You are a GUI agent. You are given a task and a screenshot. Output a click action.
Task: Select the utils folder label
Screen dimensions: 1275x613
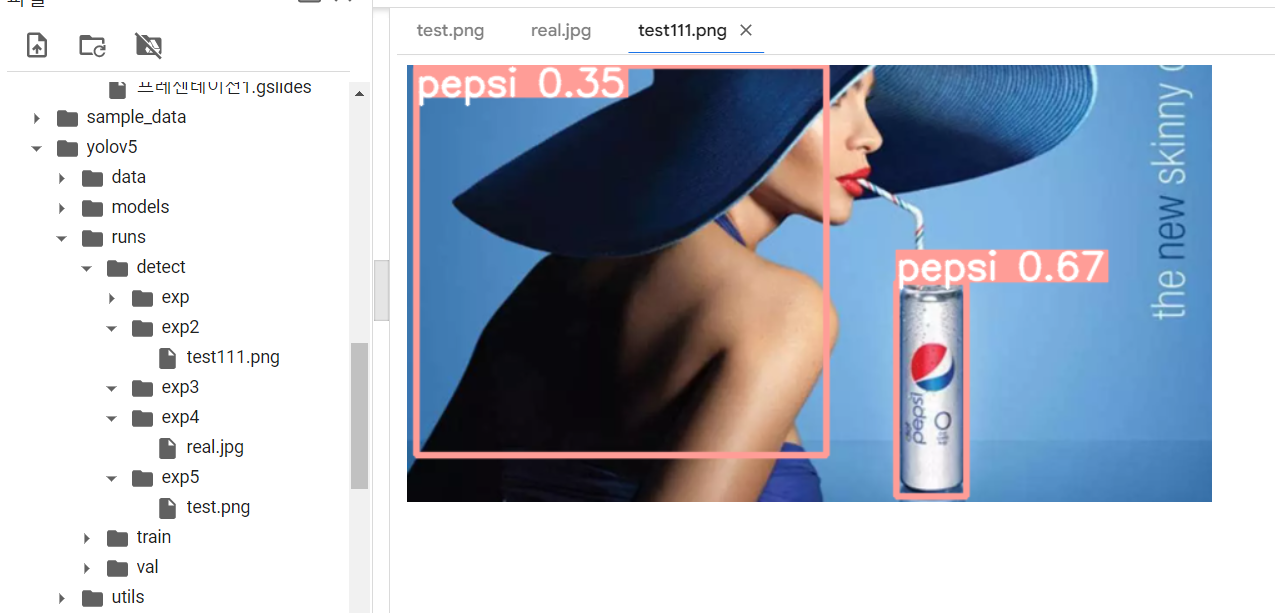tap(128, 597)
